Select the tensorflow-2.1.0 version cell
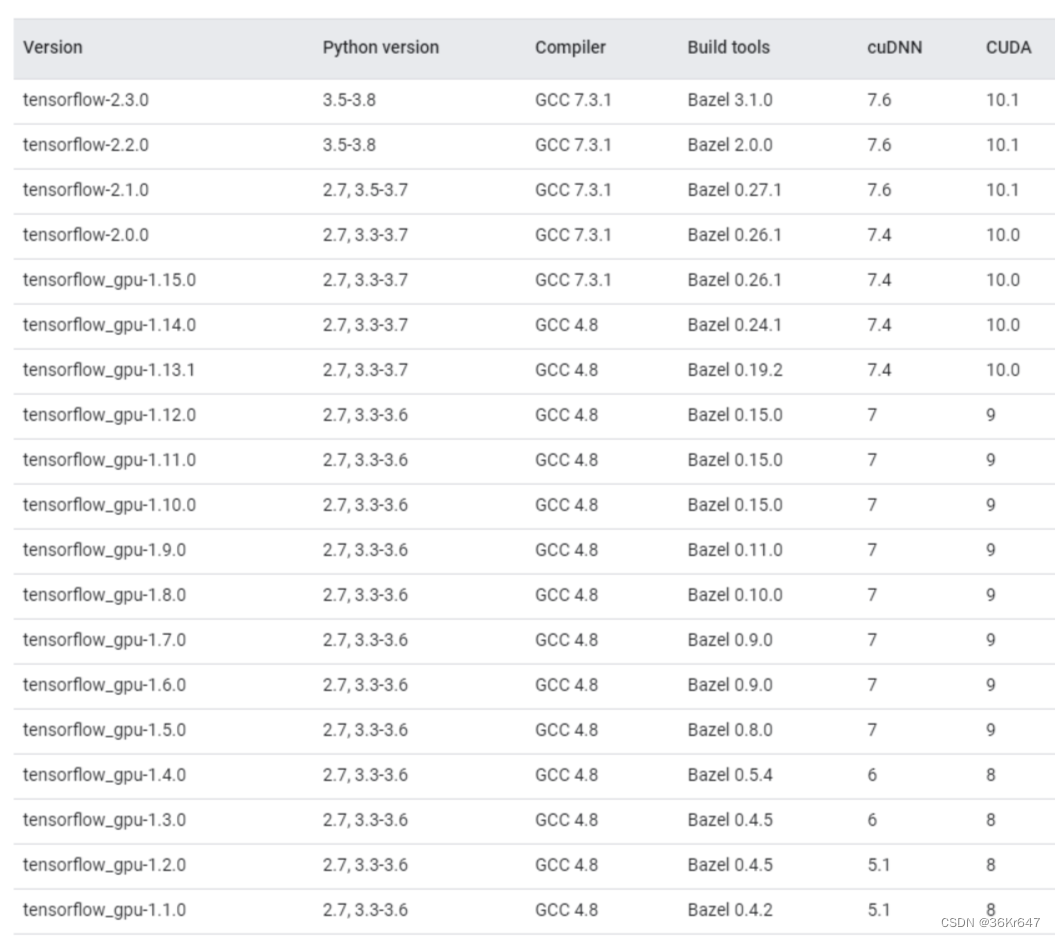 point(85,190)
